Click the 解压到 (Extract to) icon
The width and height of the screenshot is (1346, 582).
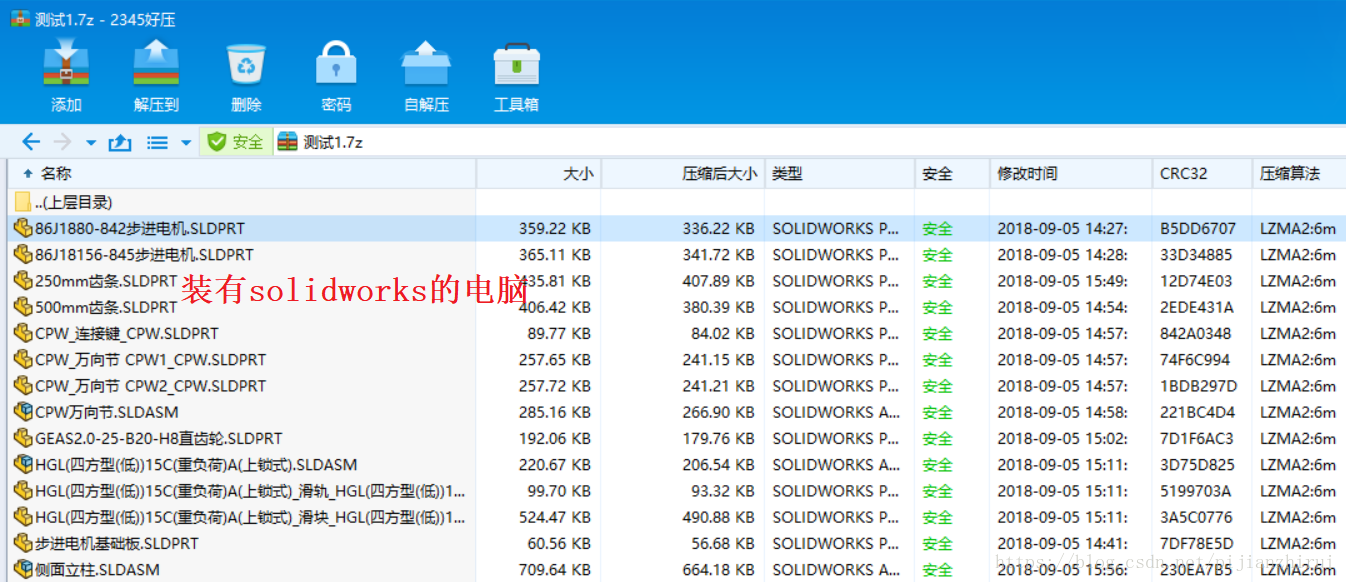point(156,64)
